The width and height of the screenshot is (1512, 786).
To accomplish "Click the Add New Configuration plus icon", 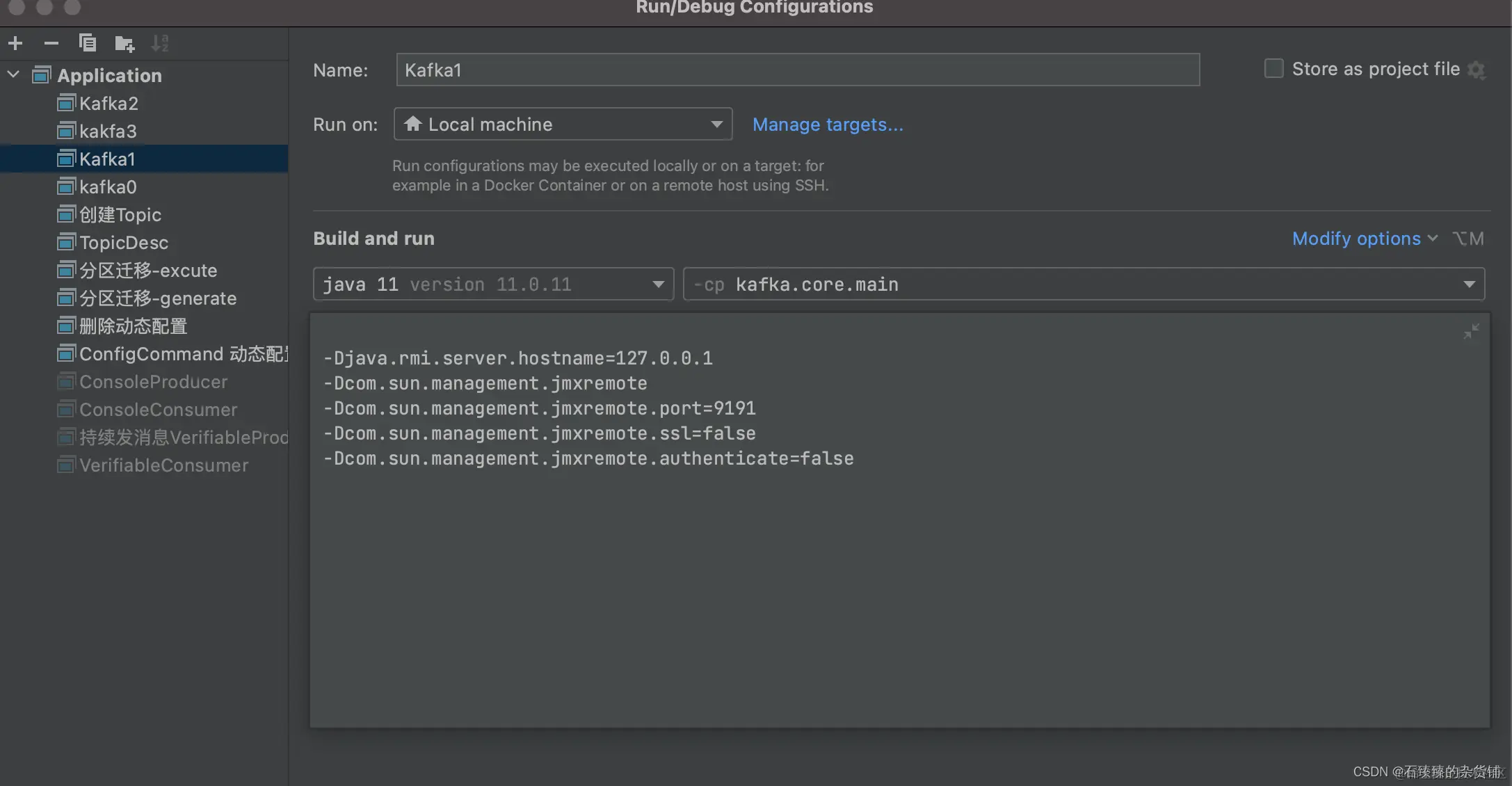I will point(15,44).
